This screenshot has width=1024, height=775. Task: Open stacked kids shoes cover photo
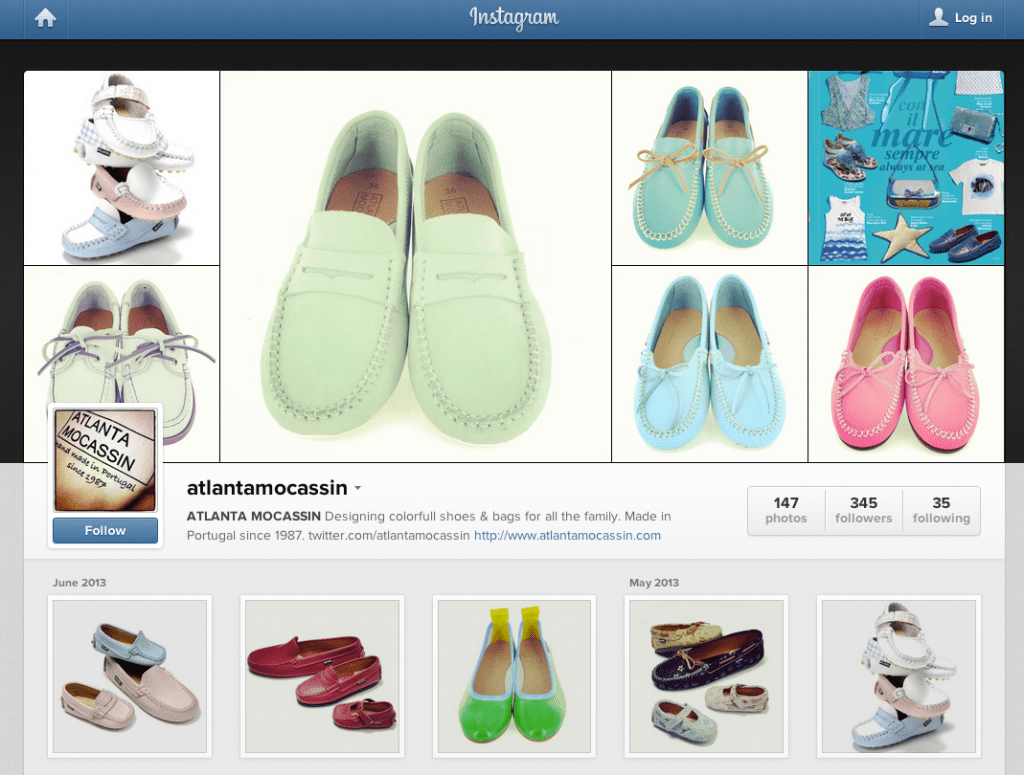click(x=121, y=168)
